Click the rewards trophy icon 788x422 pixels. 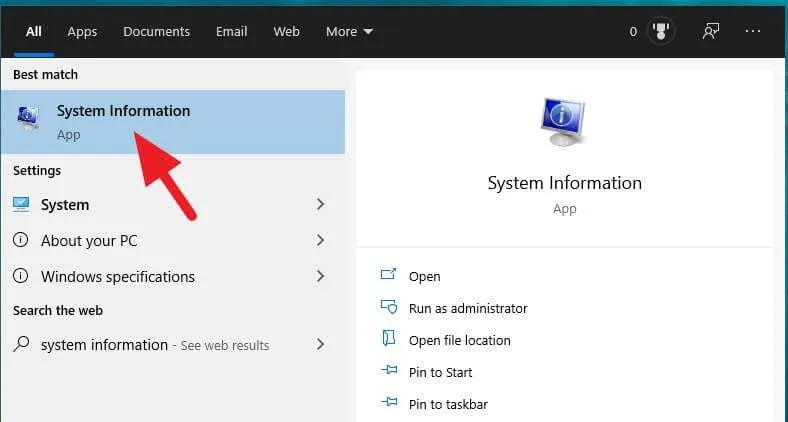660,31
